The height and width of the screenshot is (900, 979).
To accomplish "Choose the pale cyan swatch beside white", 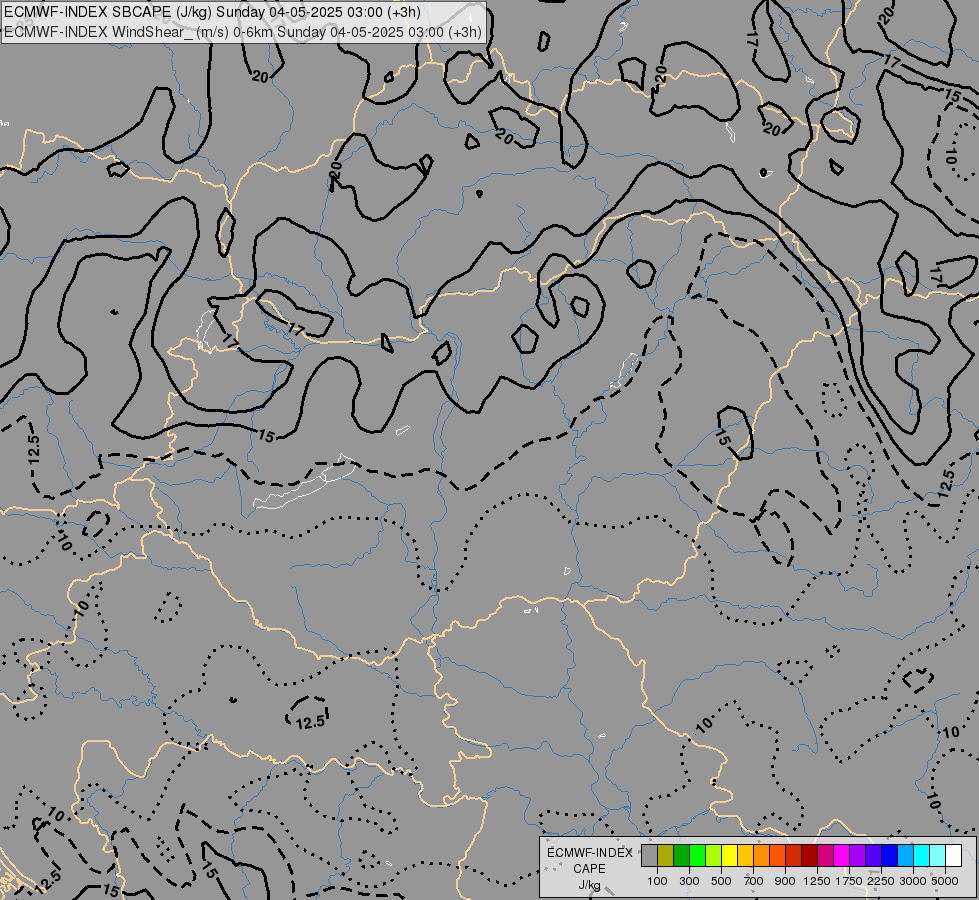I will click(x=937, y=856).
